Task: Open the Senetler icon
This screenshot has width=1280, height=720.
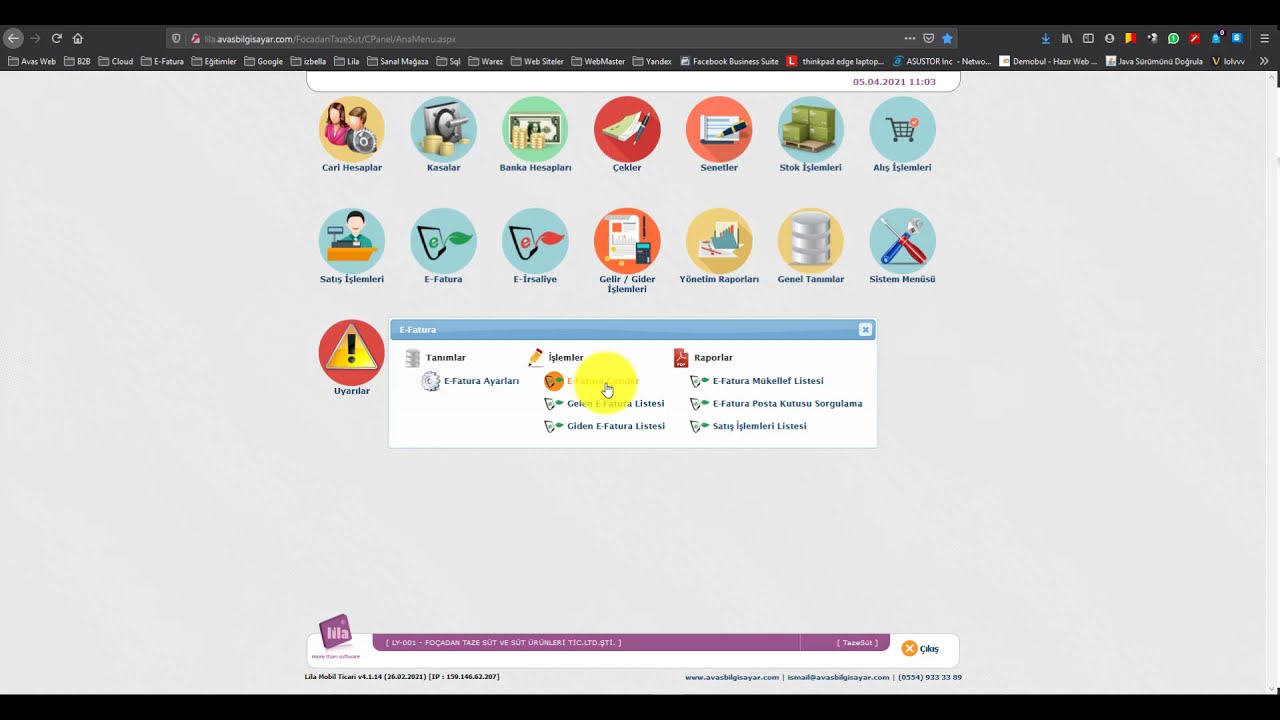Action: (719, 130)
